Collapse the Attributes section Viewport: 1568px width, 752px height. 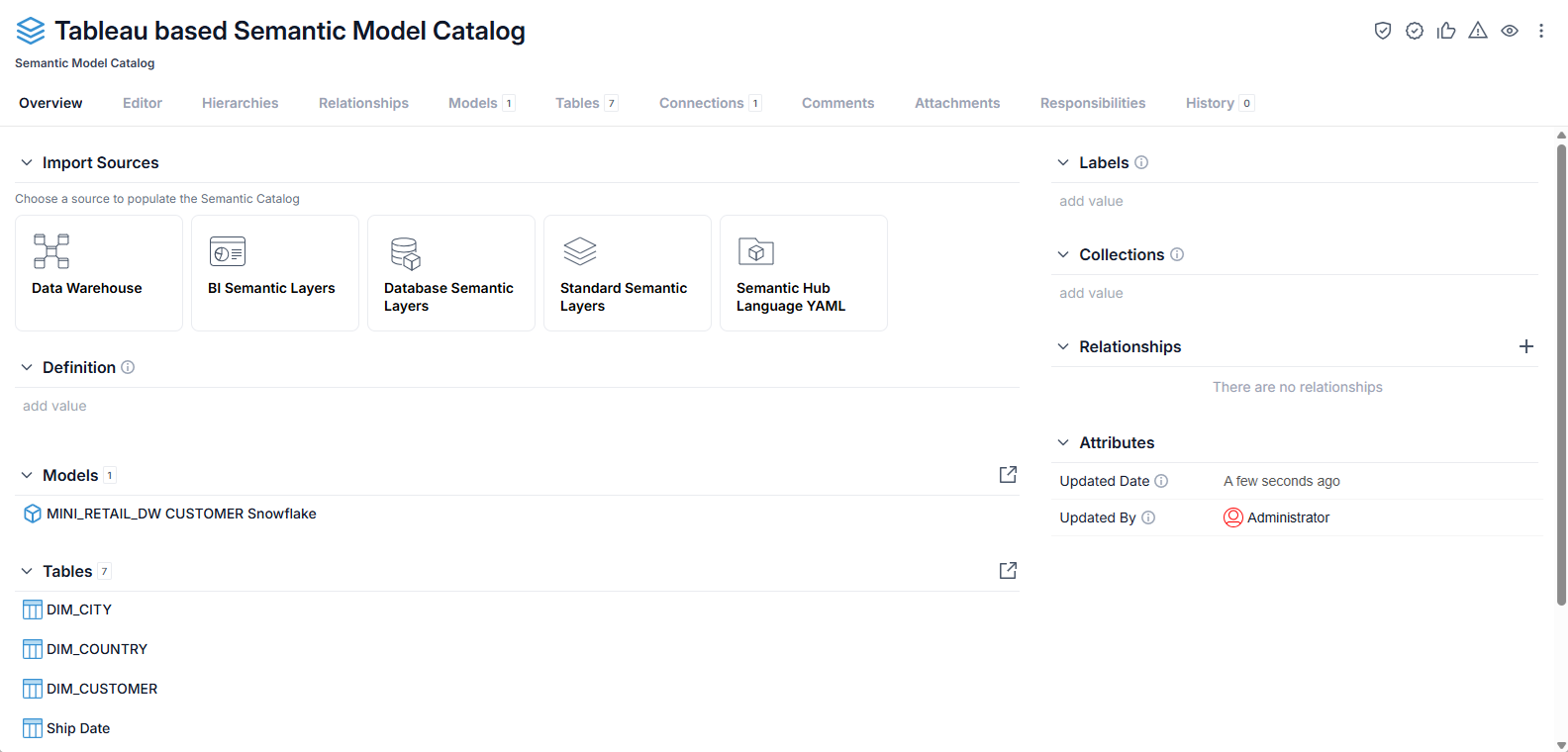[x=1063, y=442]
